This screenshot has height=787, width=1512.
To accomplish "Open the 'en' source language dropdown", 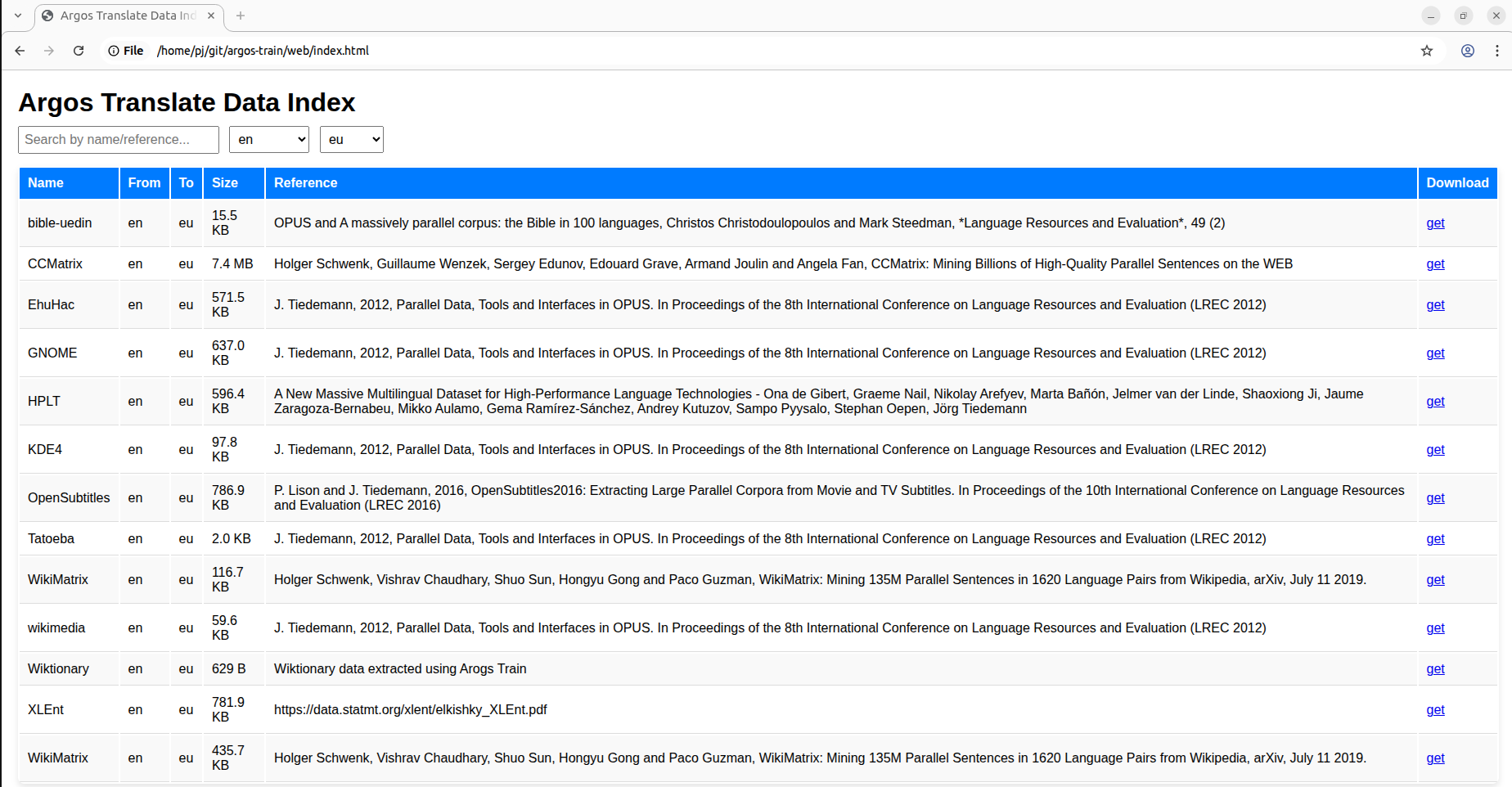I will (269, 140).
